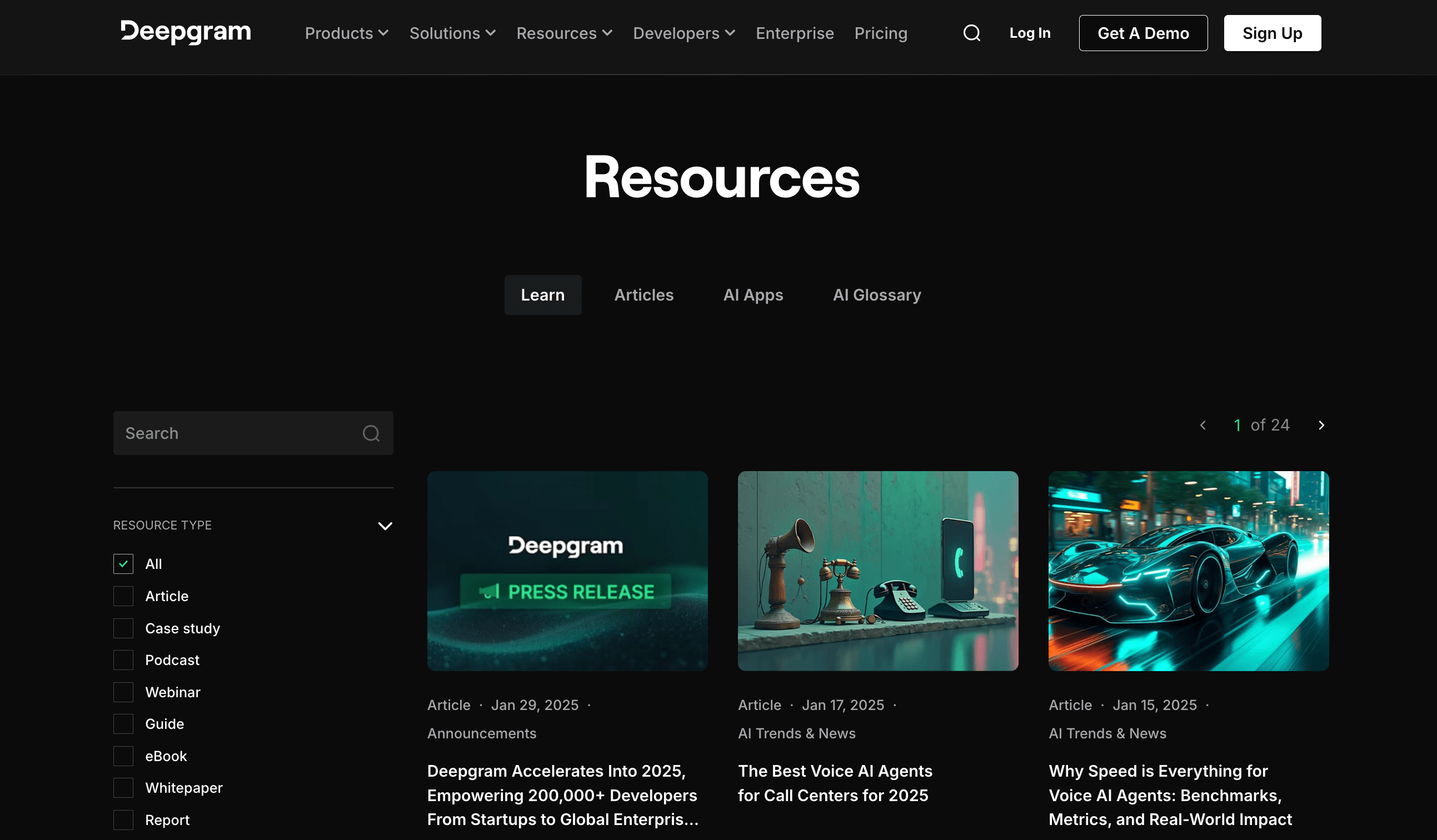Open the Press Release article thumbnail
The image size is (1437, 840).
pyautogui.click(x=567, y=571)
